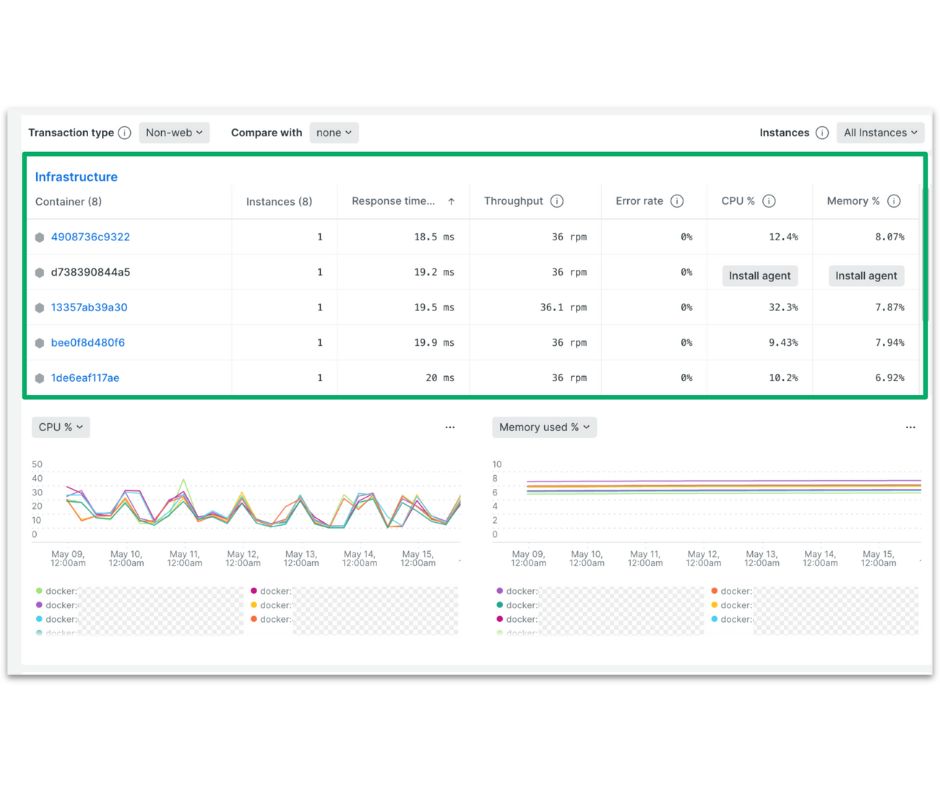Screen dimensions: 940x788
Task: Click May 14 label on Memory chart axis
Action: click(820, 558)
